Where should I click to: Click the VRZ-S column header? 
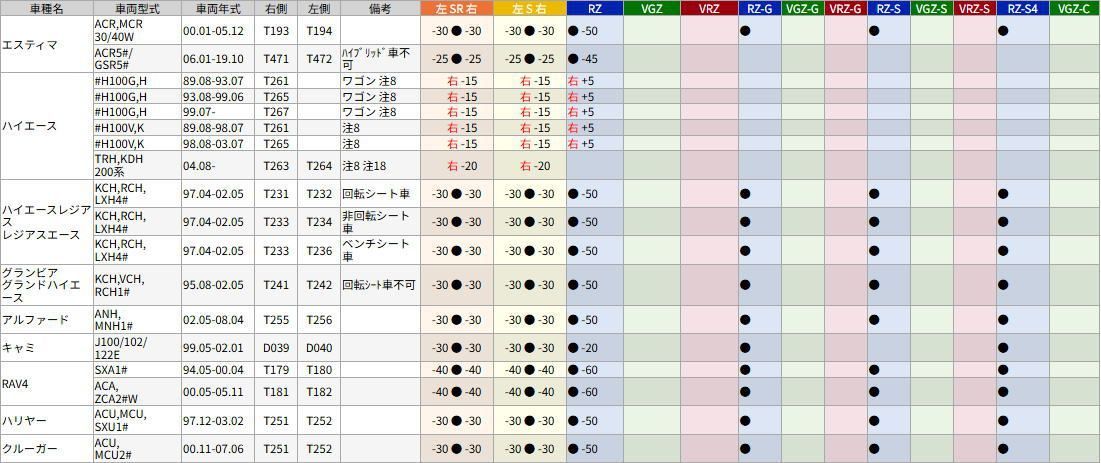pyautogui.click(x=974, y=8)
